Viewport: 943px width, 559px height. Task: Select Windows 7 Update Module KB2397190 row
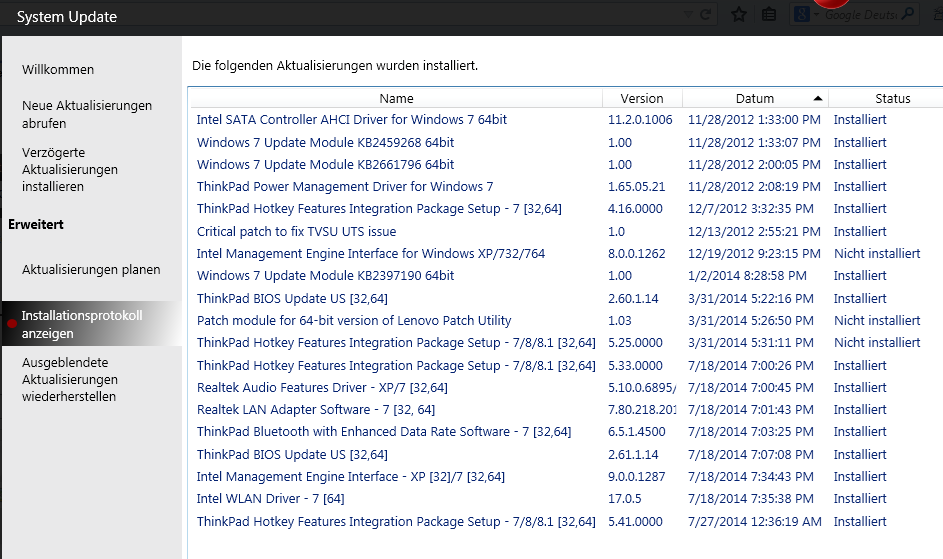point(567,276)
